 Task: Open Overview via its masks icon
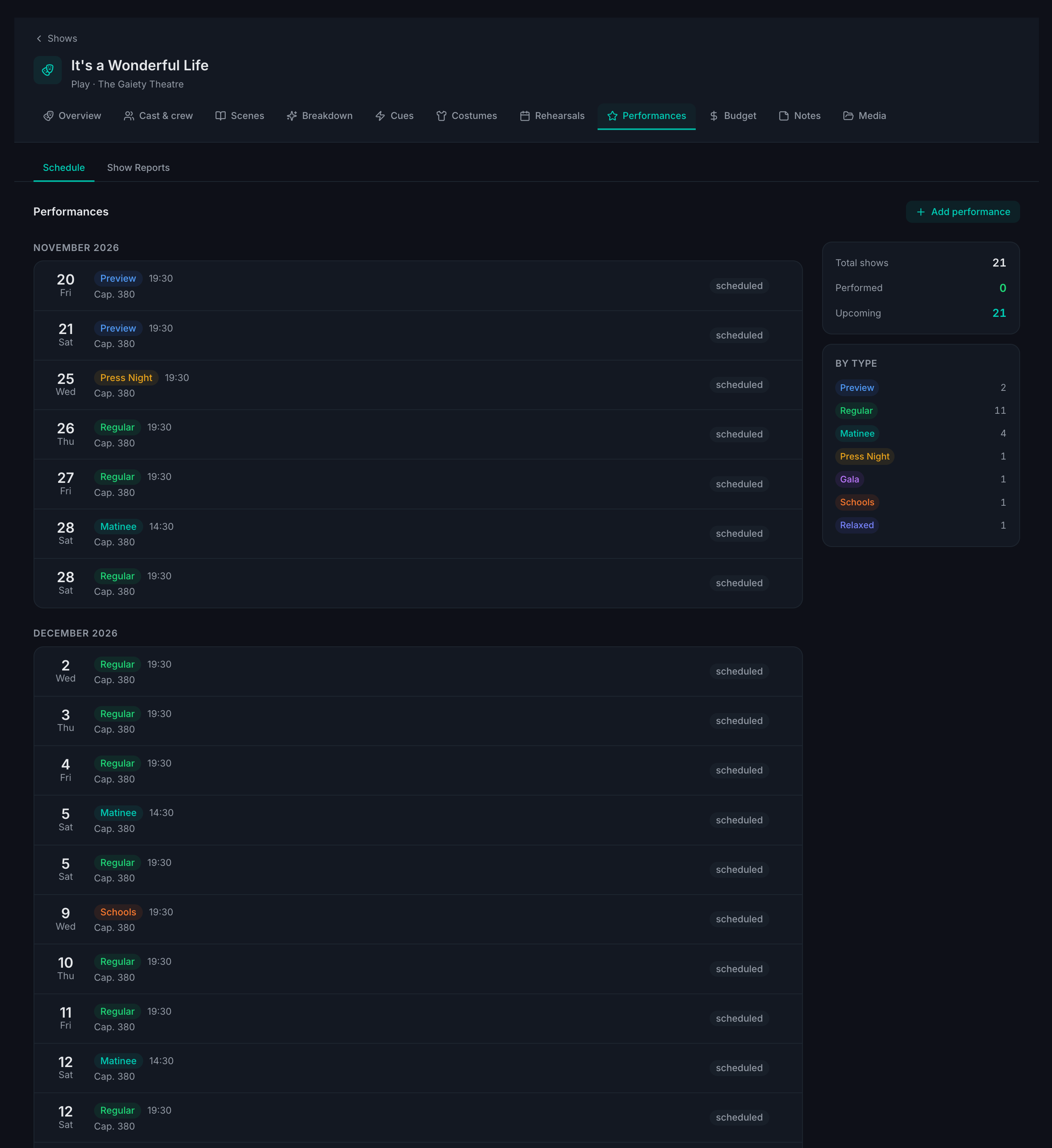(48, 116)
